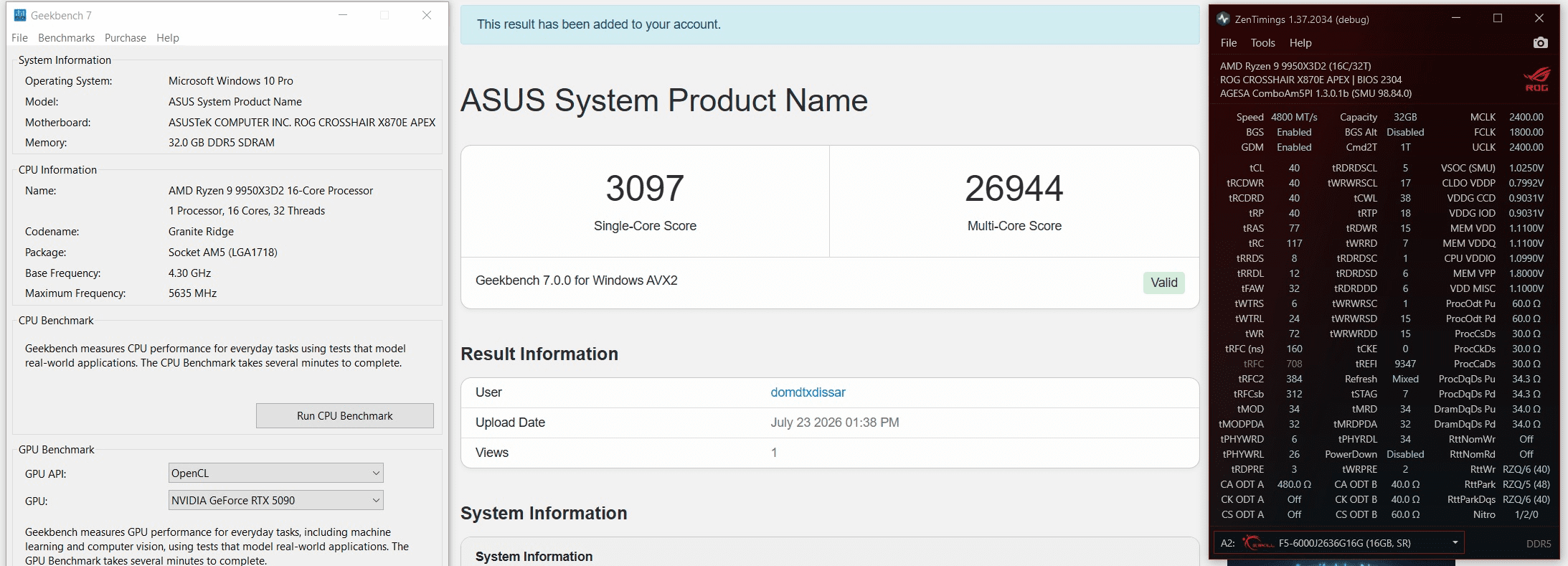
Task: Click the Nitro value 1/2/0
Action: [x=1526, y=514]
